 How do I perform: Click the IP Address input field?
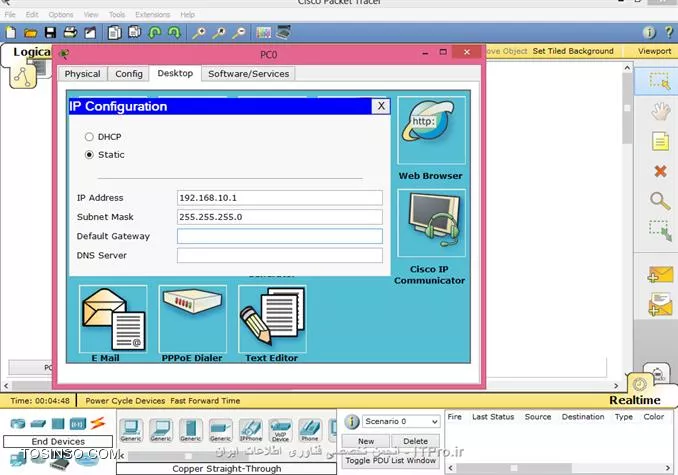280,198
